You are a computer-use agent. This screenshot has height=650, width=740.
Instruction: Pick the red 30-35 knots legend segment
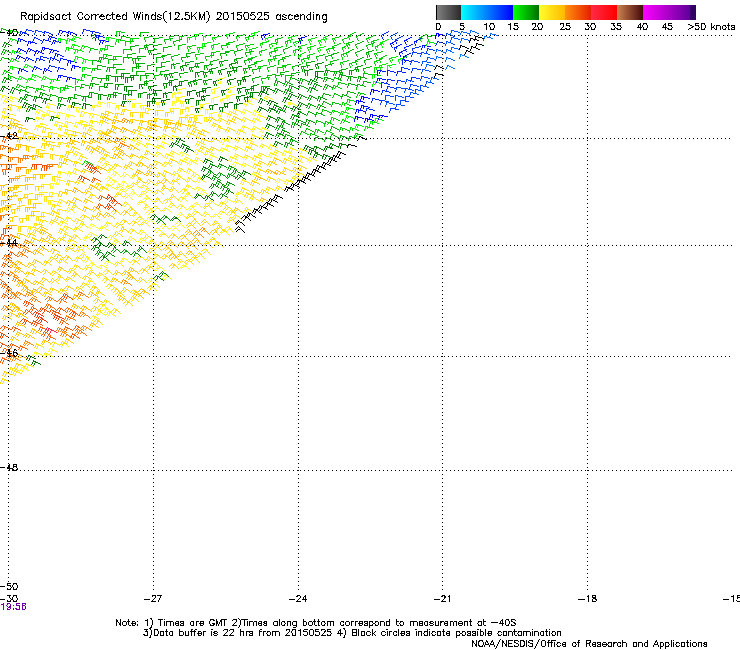pyautogui.click(x=604, y=12)
